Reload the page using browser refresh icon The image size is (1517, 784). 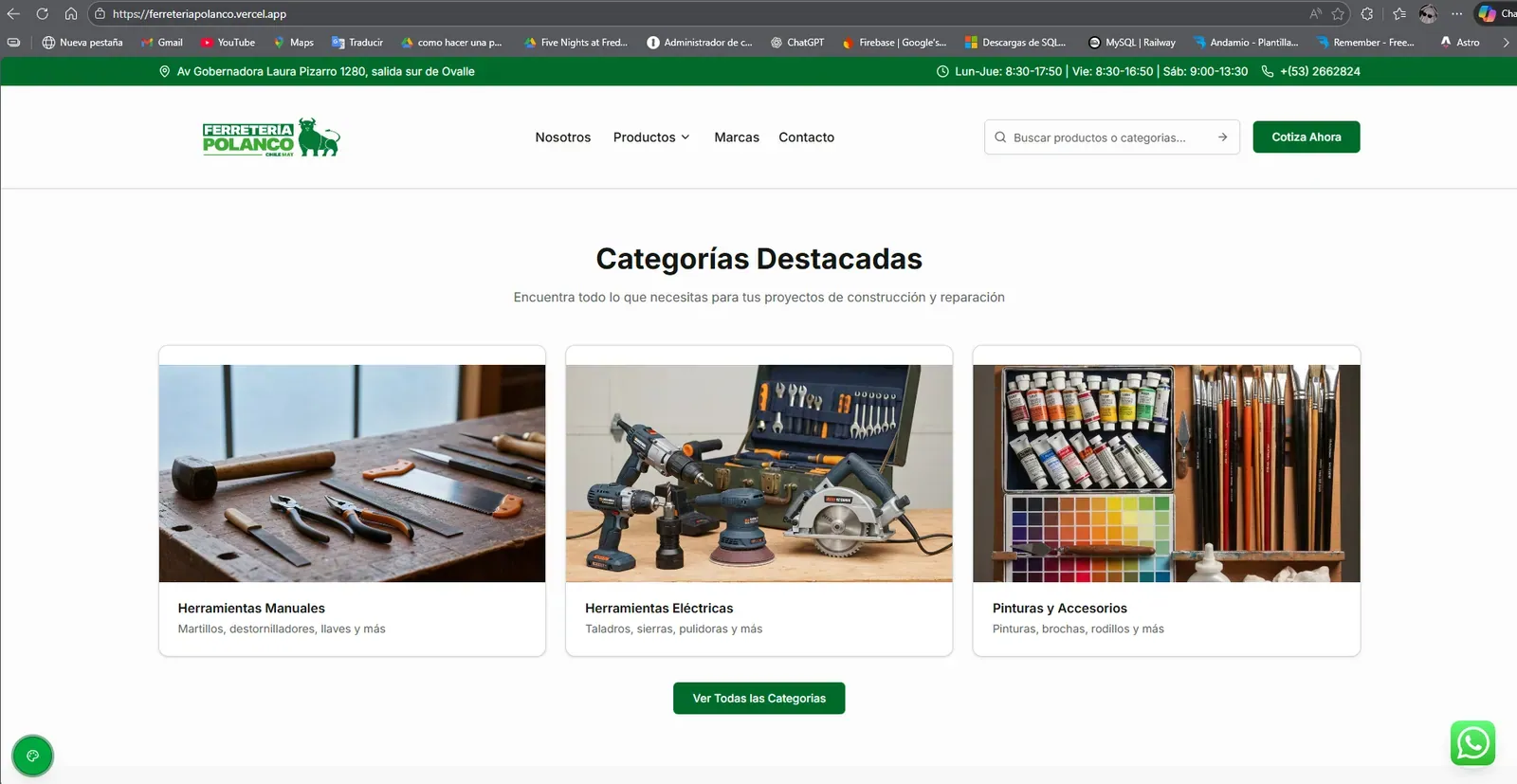coord(42,14)
